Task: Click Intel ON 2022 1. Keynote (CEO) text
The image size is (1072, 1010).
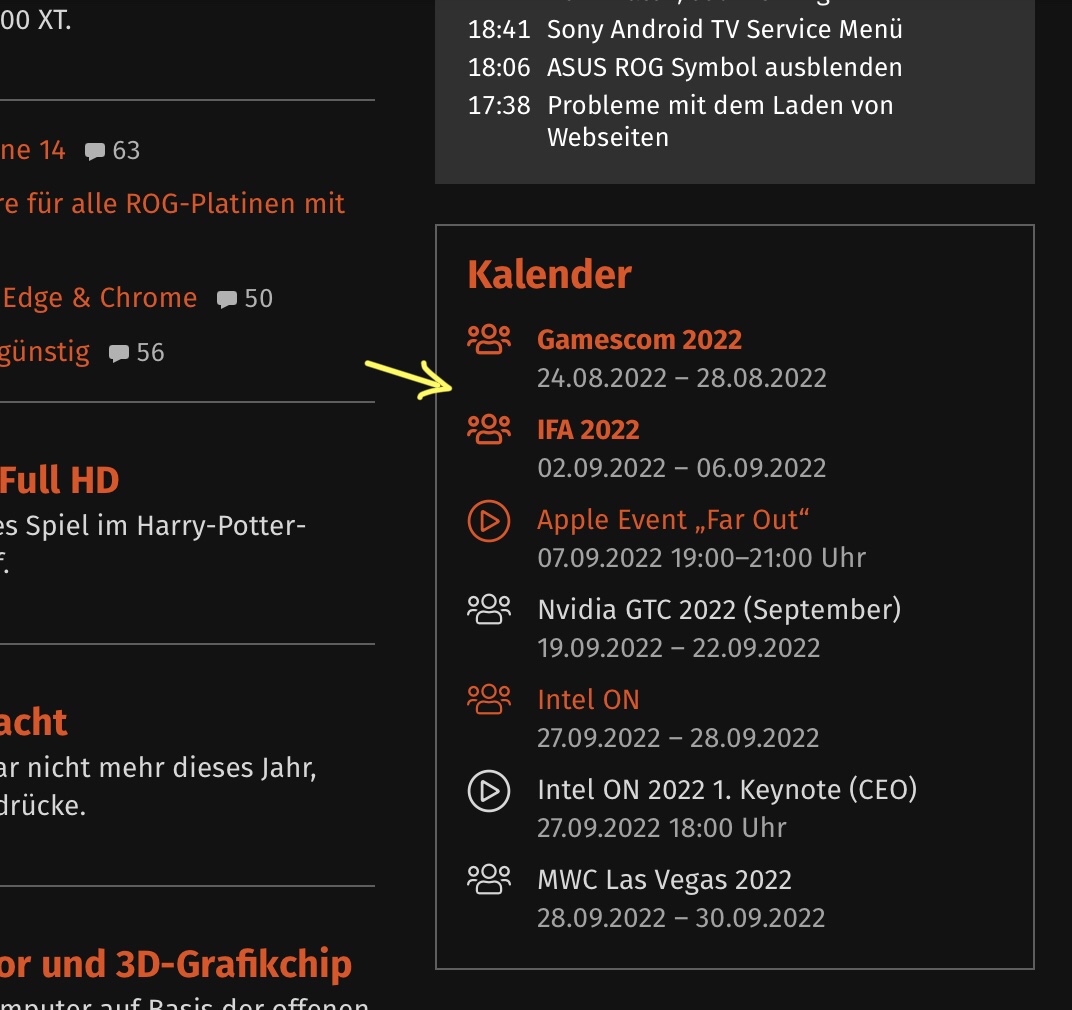Action: point(727,790)
